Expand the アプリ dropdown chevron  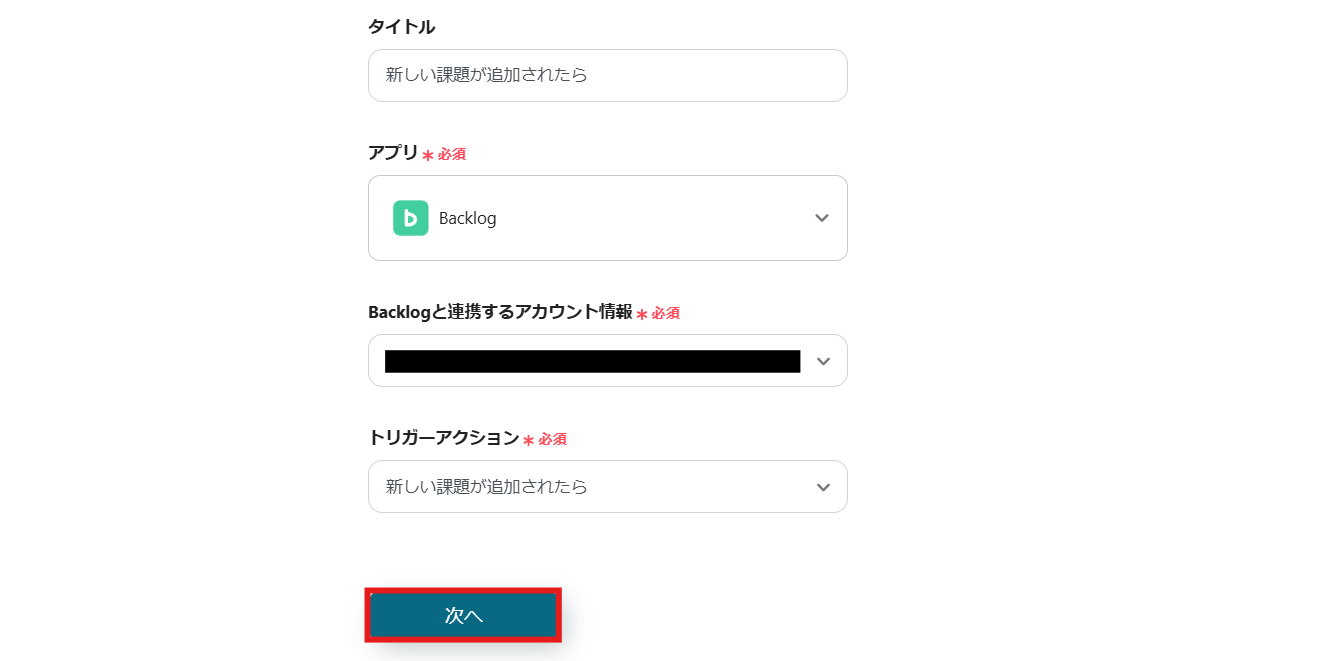pos(822,218)
